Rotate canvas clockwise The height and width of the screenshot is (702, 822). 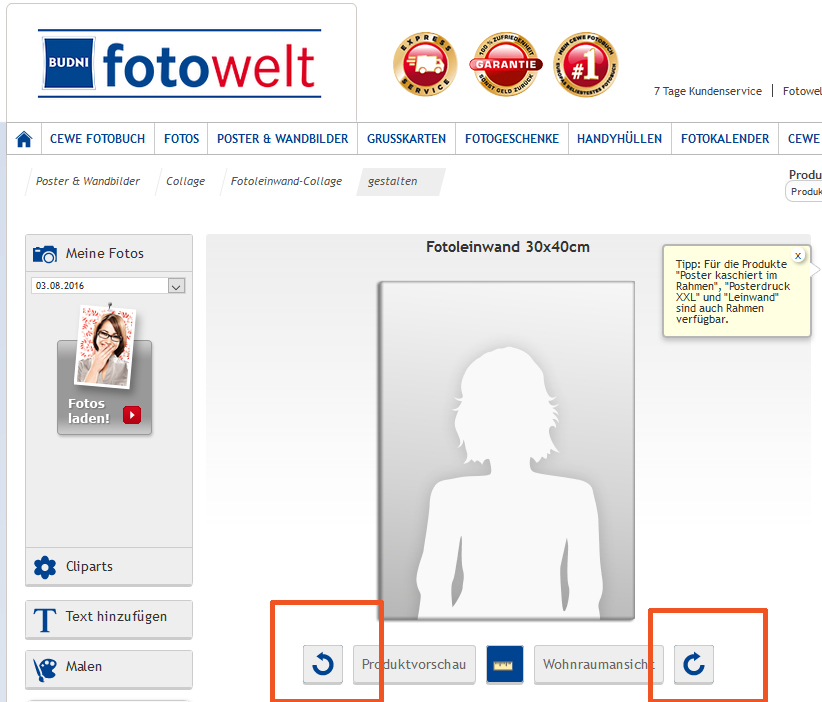(x=694, y=664)
